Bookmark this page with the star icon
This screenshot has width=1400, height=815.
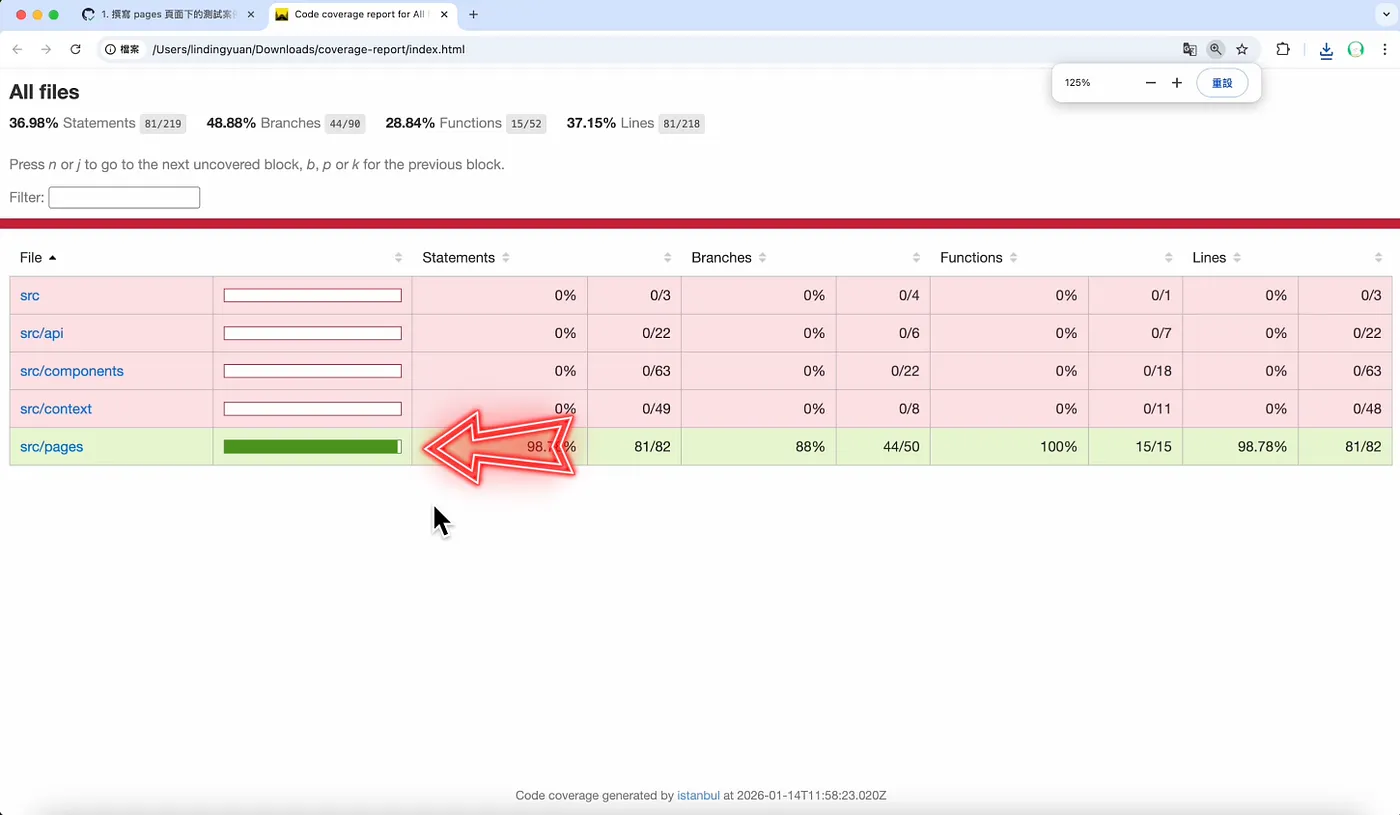pos(1242,49)
